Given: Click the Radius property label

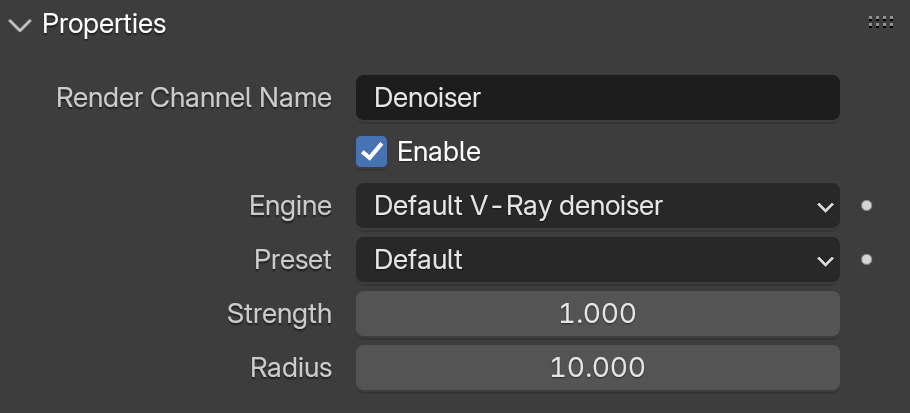Looking at the screenshot, I should [291, 368].
